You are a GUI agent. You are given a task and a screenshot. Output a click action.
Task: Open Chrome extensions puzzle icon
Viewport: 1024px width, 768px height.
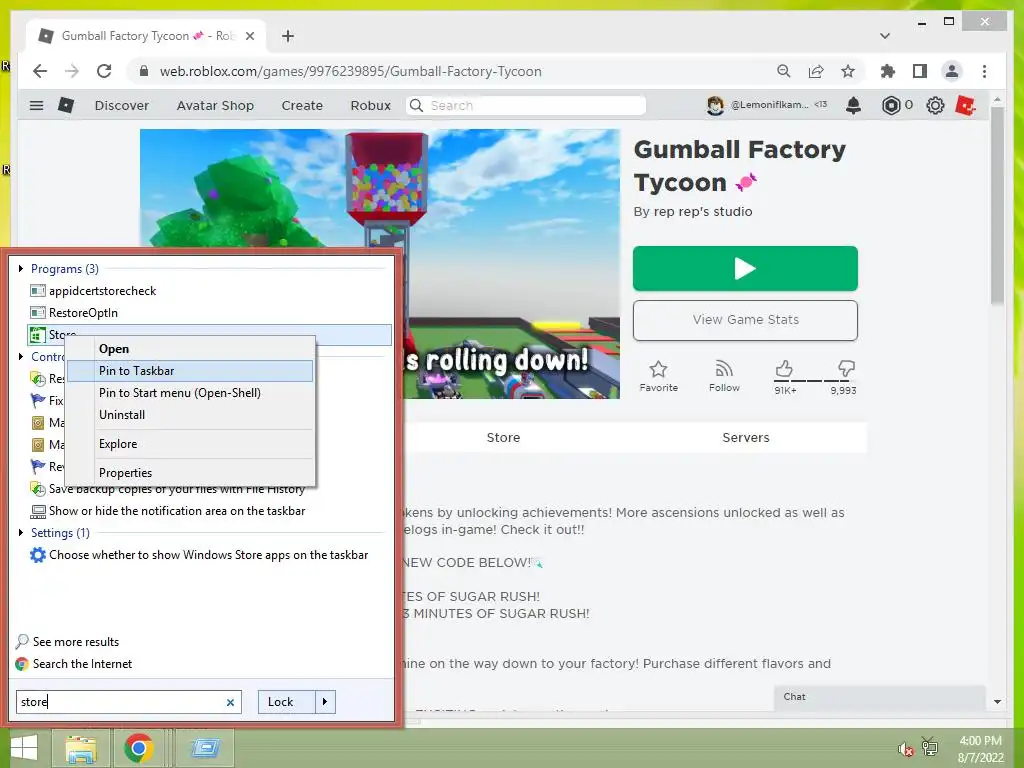[888, 71]
